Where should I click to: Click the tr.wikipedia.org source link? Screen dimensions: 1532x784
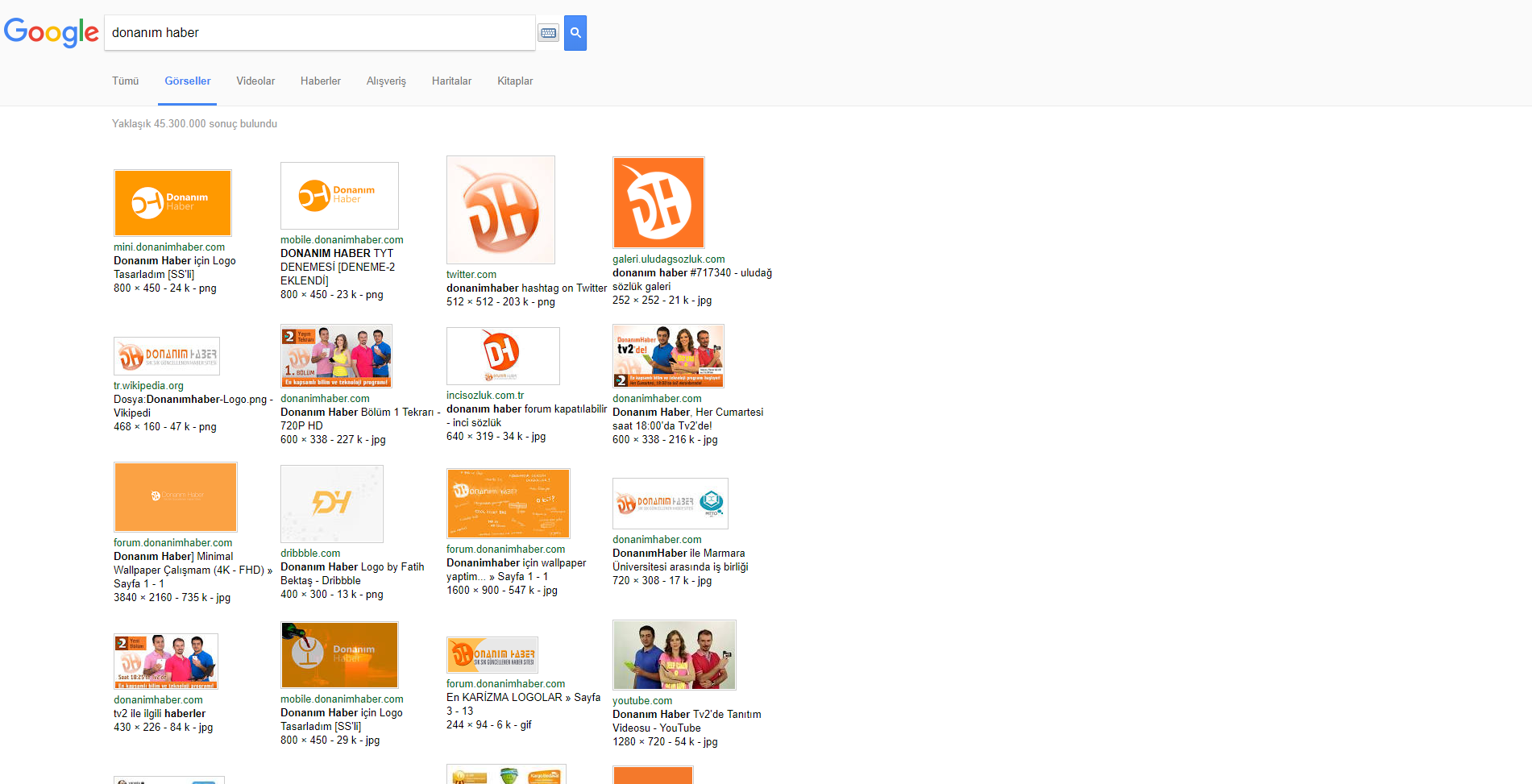148,386
